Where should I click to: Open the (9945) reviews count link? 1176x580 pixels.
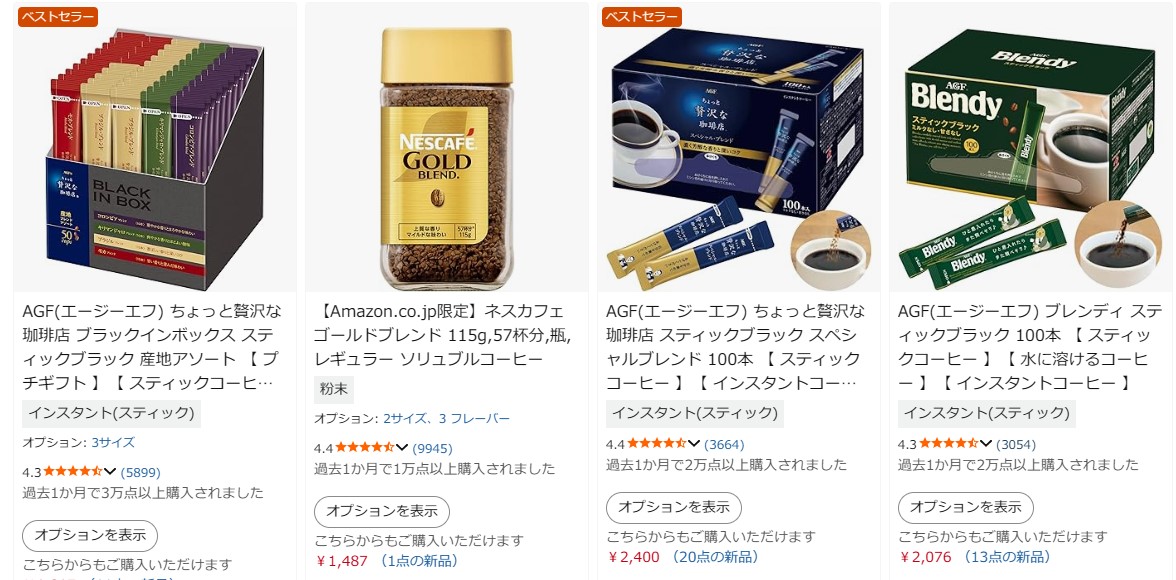[x=433, y=449]
